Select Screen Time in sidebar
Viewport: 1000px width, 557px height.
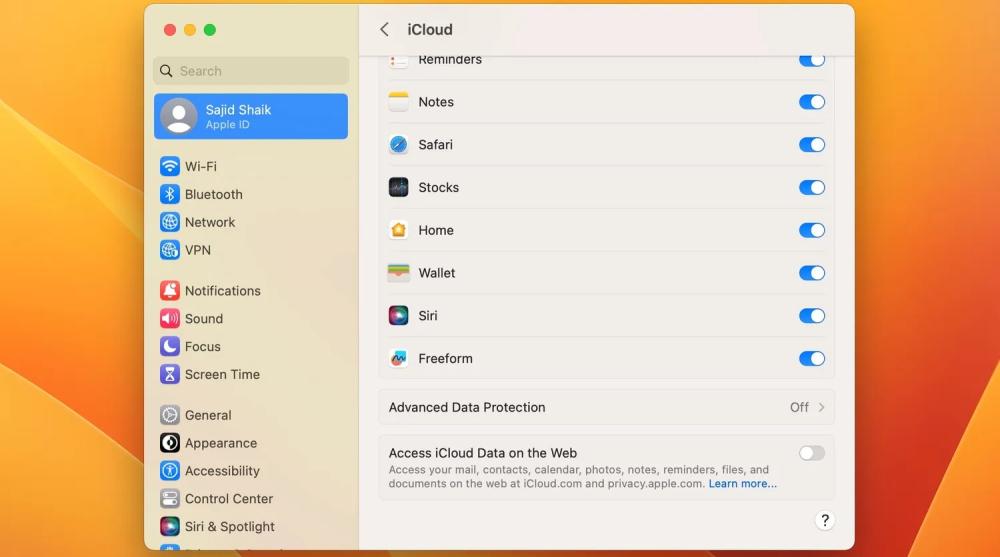click(251, 375)
